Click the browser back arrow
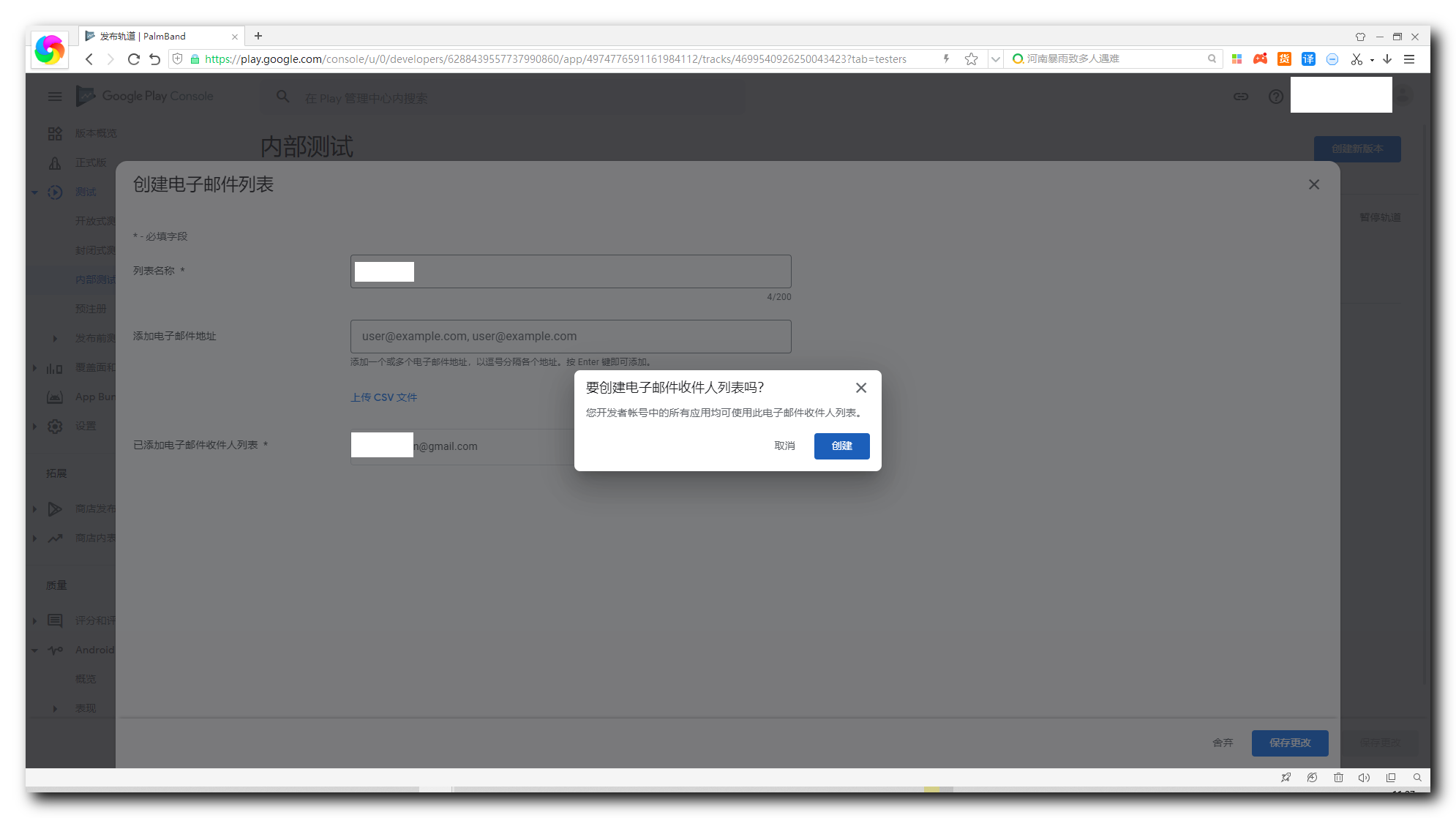 coord(89,59)
